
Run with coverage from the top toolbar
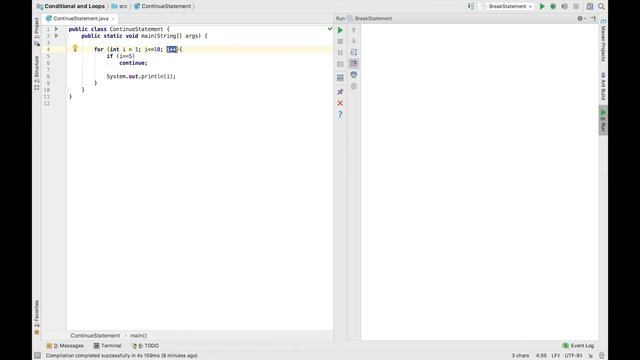pos(564,7)
